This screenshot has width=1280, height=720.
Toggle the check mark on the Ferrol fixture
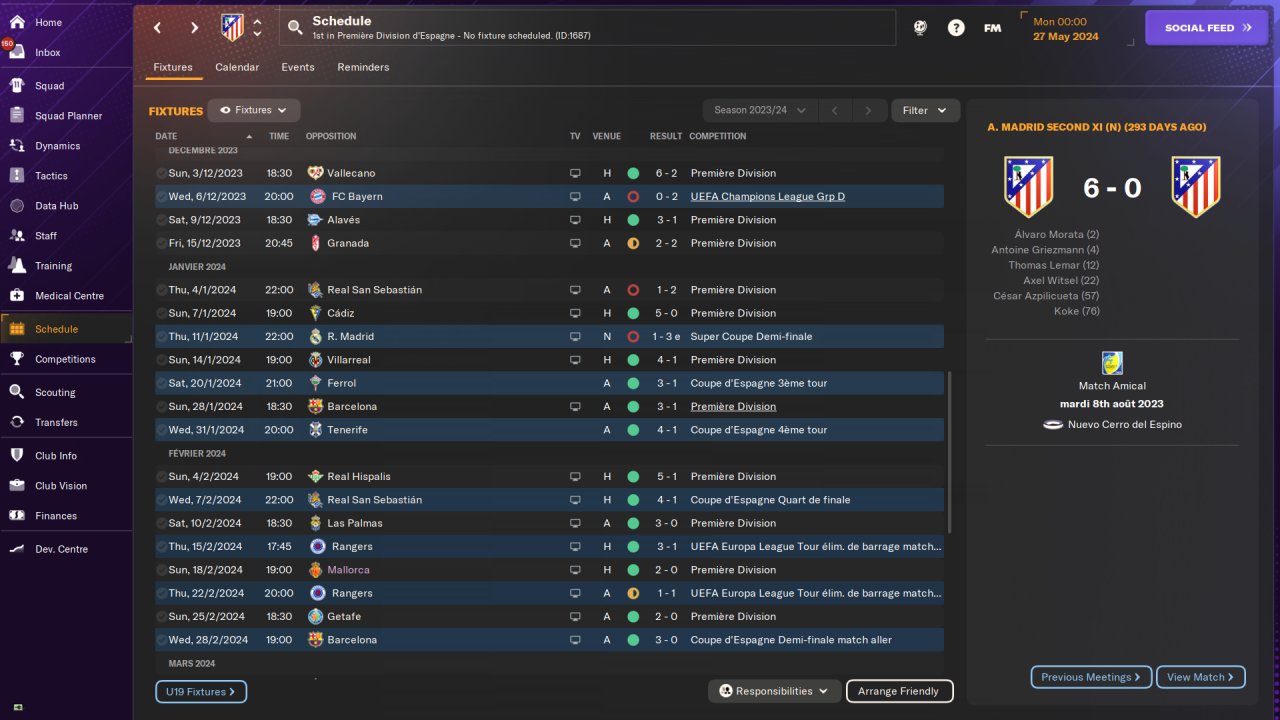pos(161,383)
